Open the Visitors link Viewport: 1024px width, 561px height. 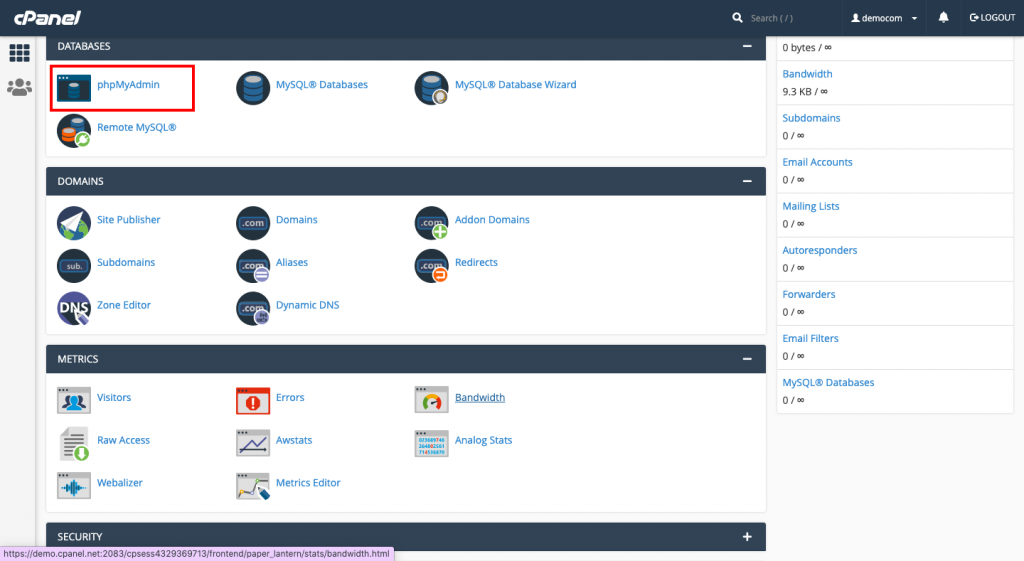pos(114,397)
